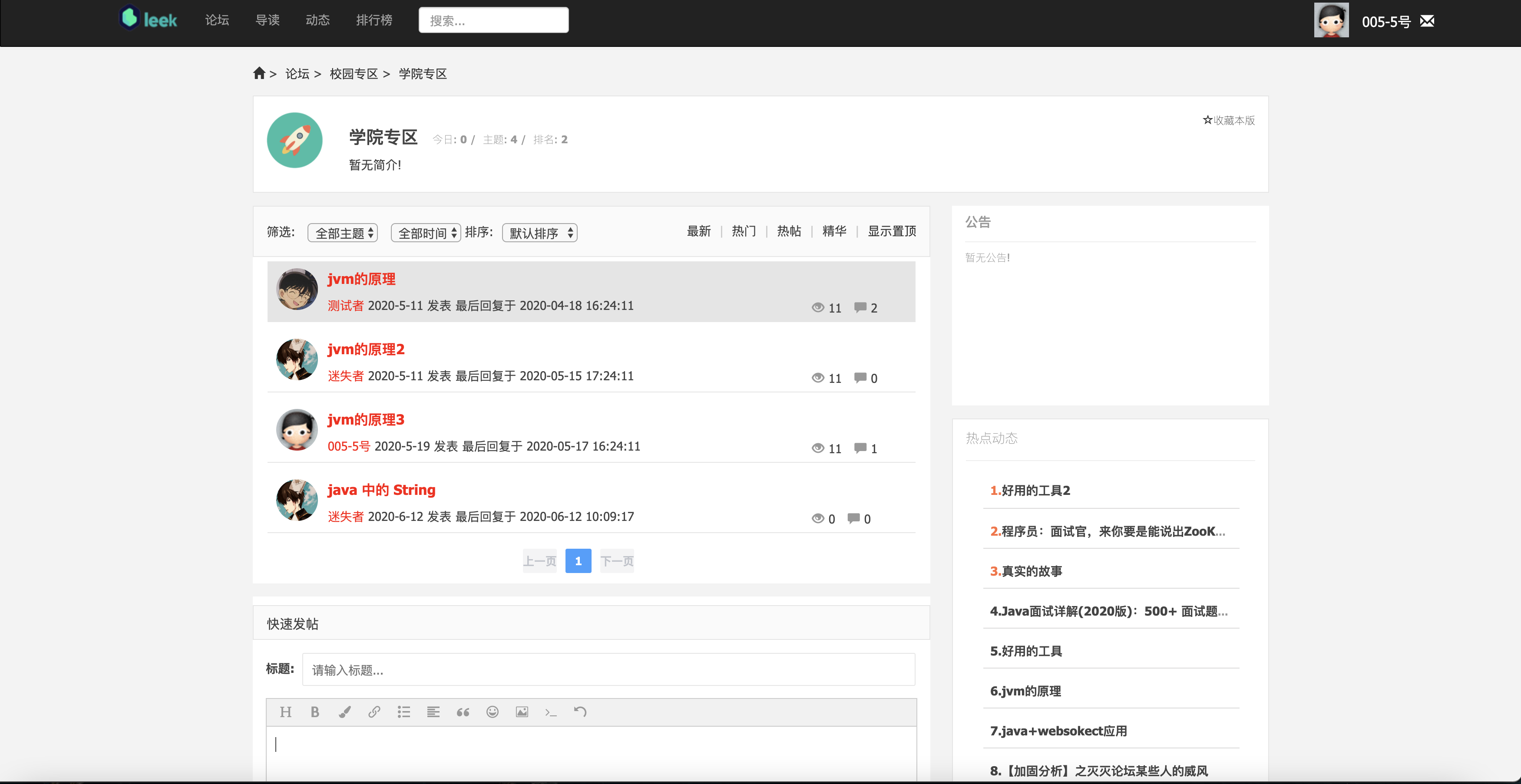
Task: Open the emoji picker
Action: point(493,712)
